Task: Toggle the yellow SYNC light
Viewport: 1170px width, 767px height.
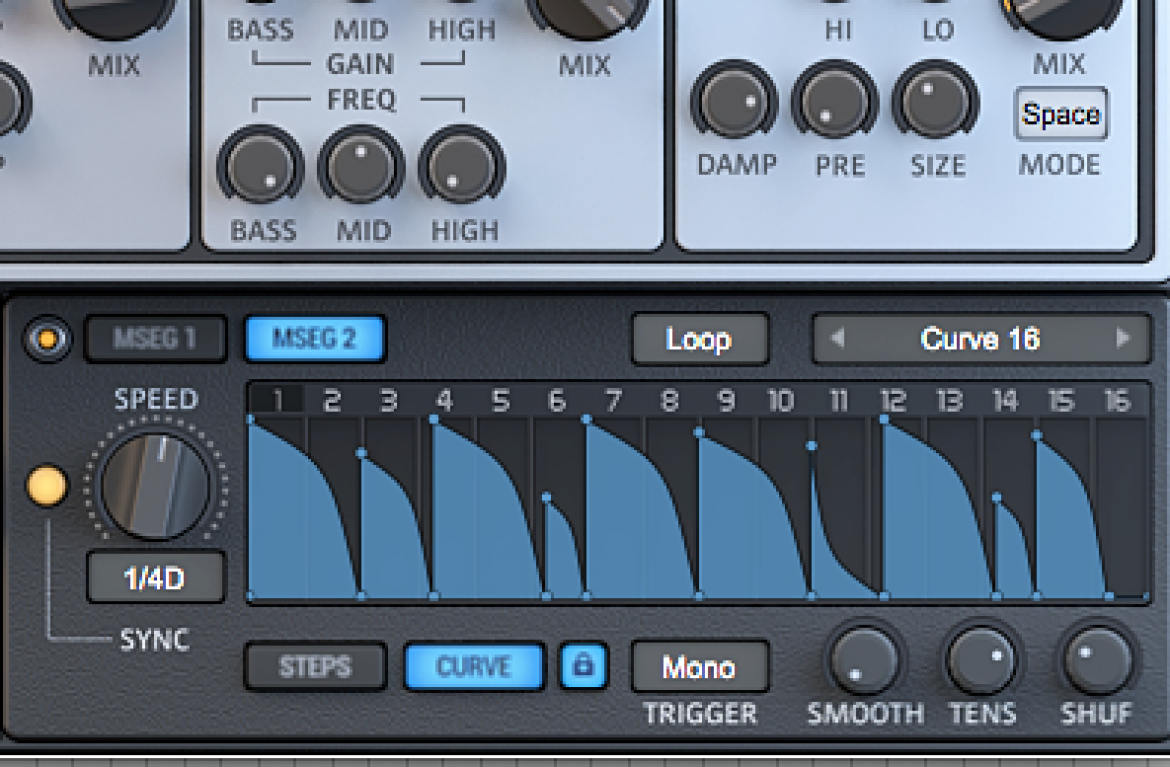Action: (x=47, y=486)
